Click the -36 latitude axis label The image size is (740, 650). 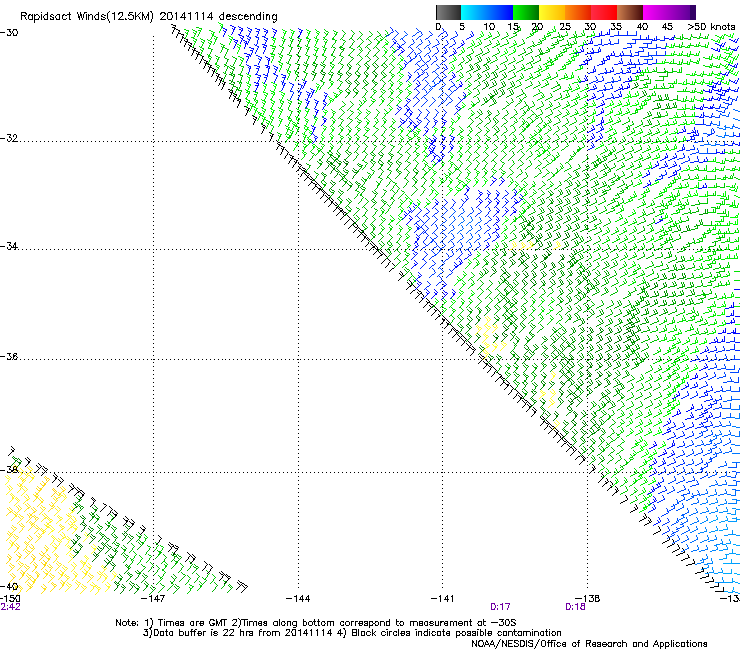click(x=9, y=356)
